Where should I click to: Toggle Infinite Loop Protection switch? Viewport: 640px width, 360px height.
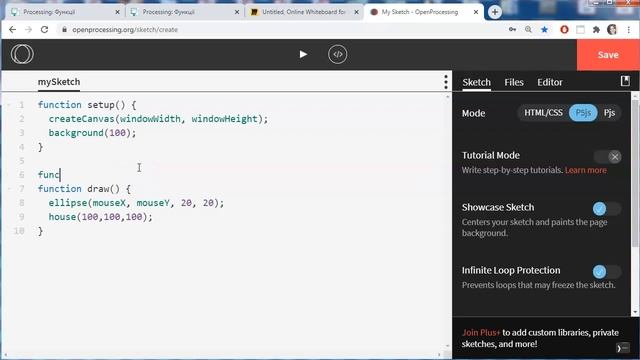click(x=607, y=271)
